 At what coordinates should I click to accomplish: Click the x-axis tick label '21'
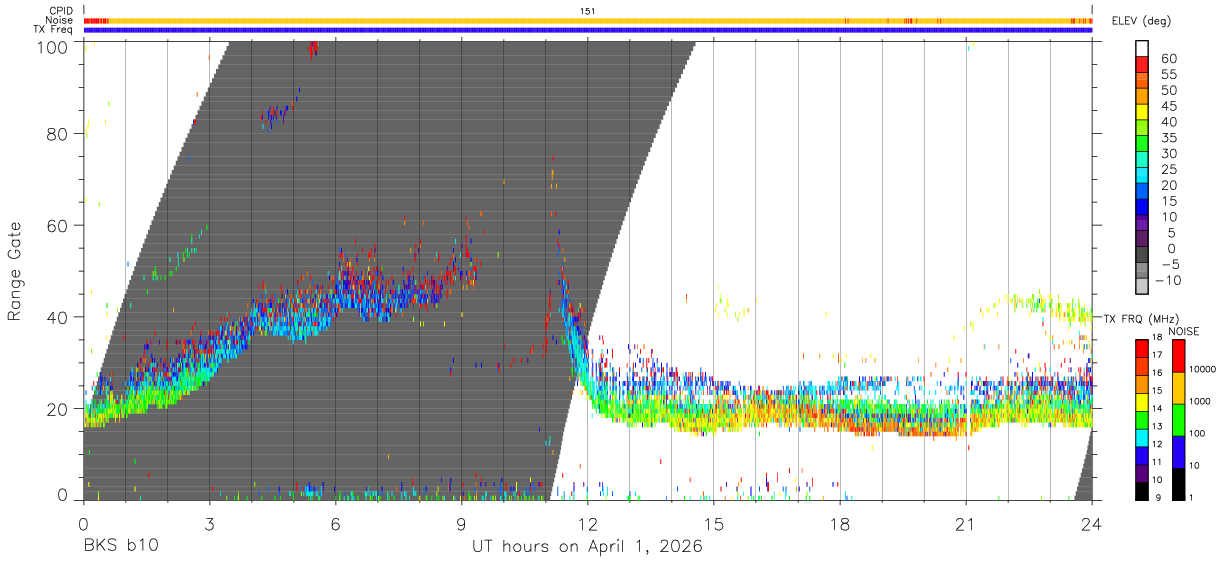(x=966, y=522)
